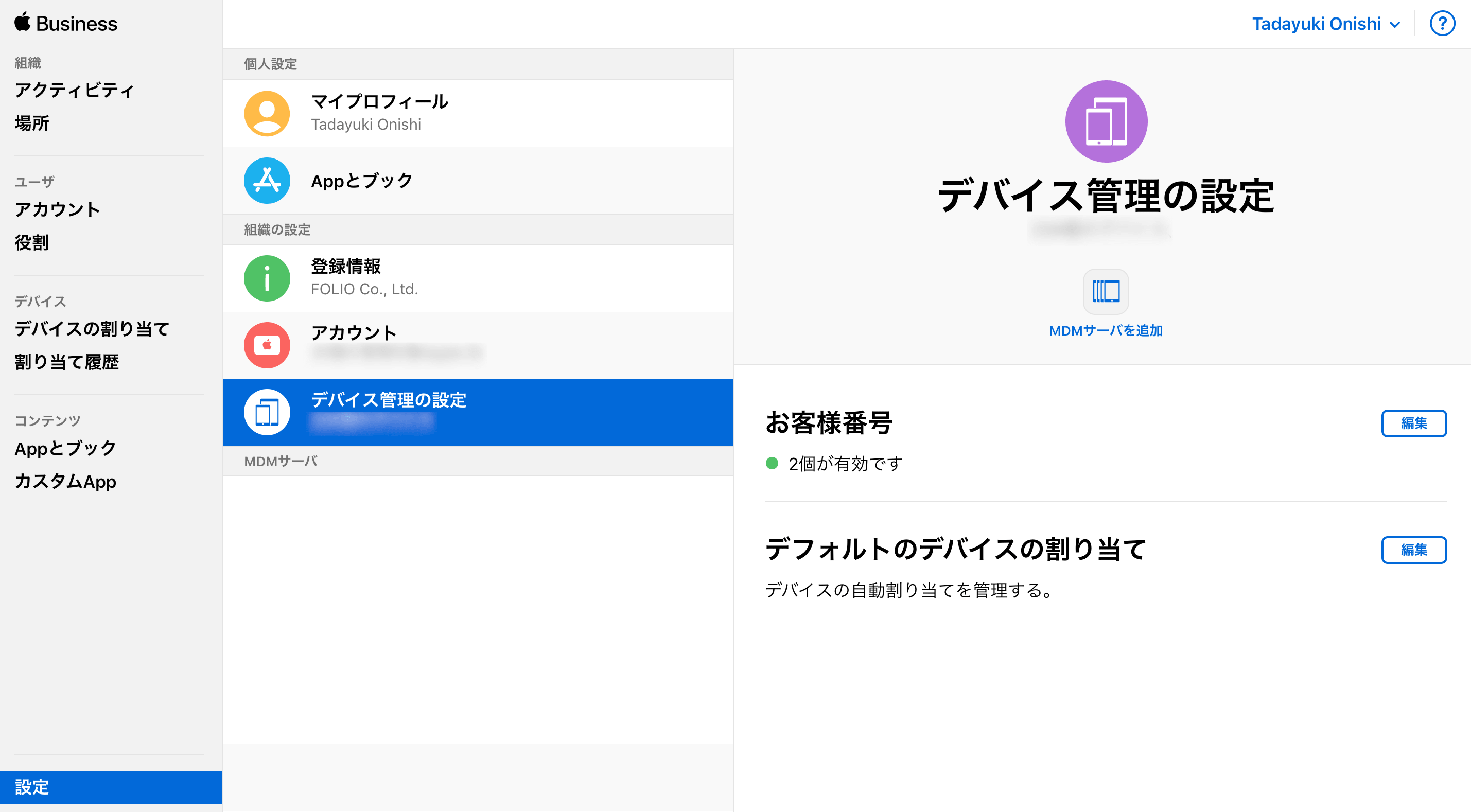Click the purple device management header icon

click(1106, 121)
